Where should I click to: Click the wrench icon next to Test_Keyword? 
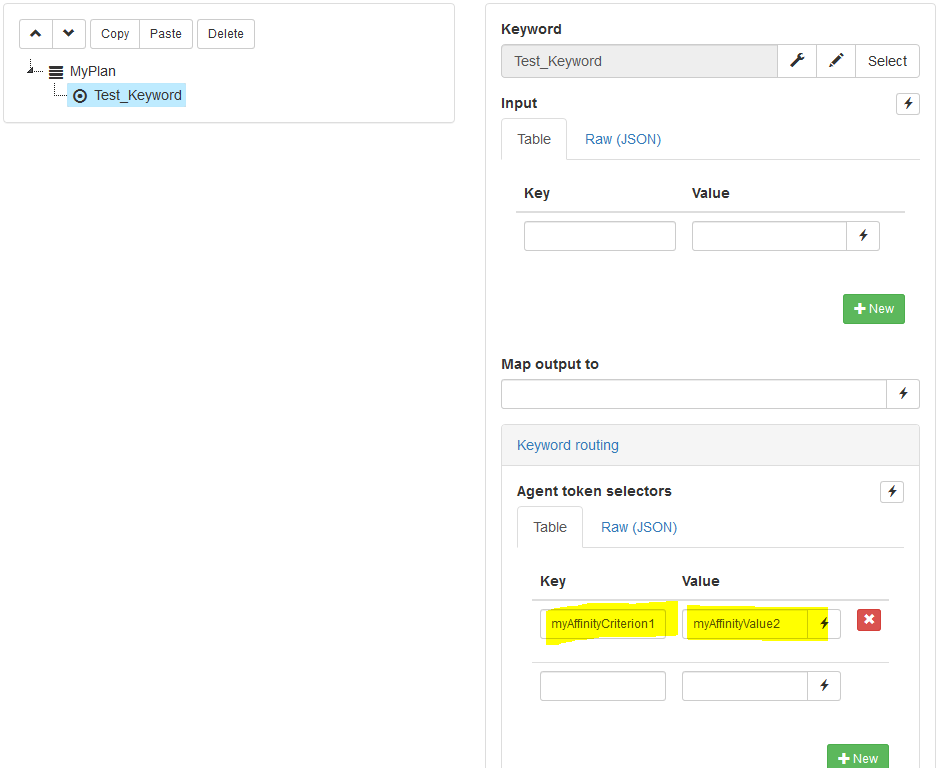pyautogui.click(x=797, y=61)
